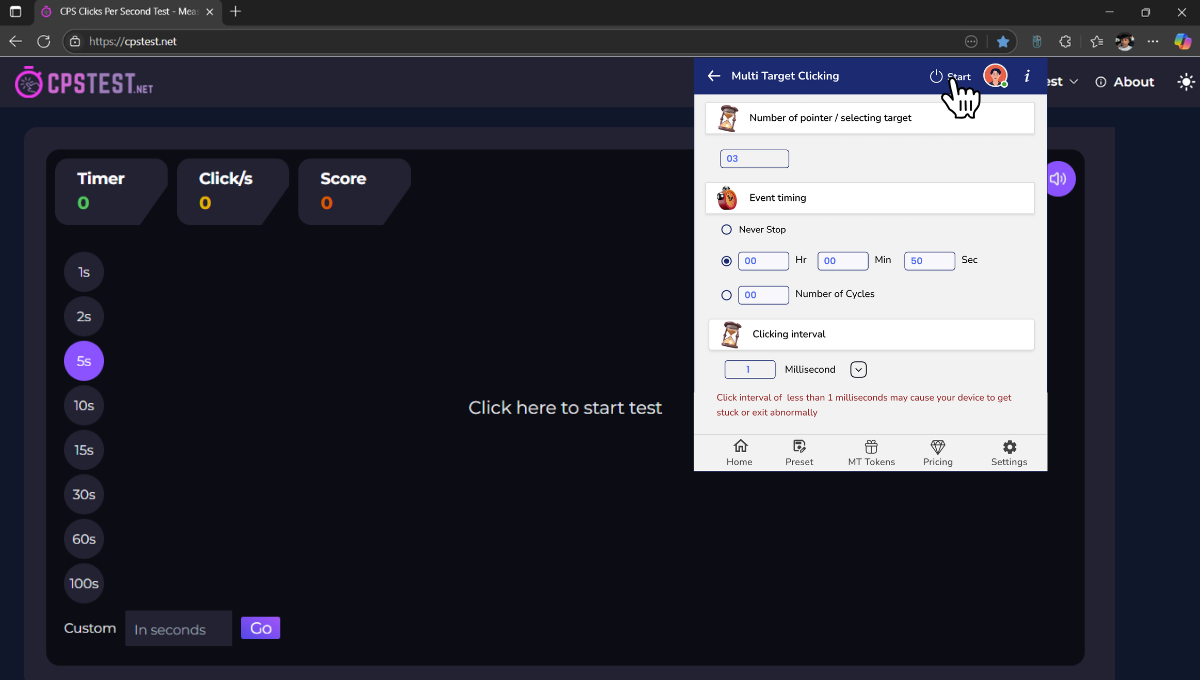Open the Preset tab
This screenshot has width=1200, height=680.
coord(799,452)
